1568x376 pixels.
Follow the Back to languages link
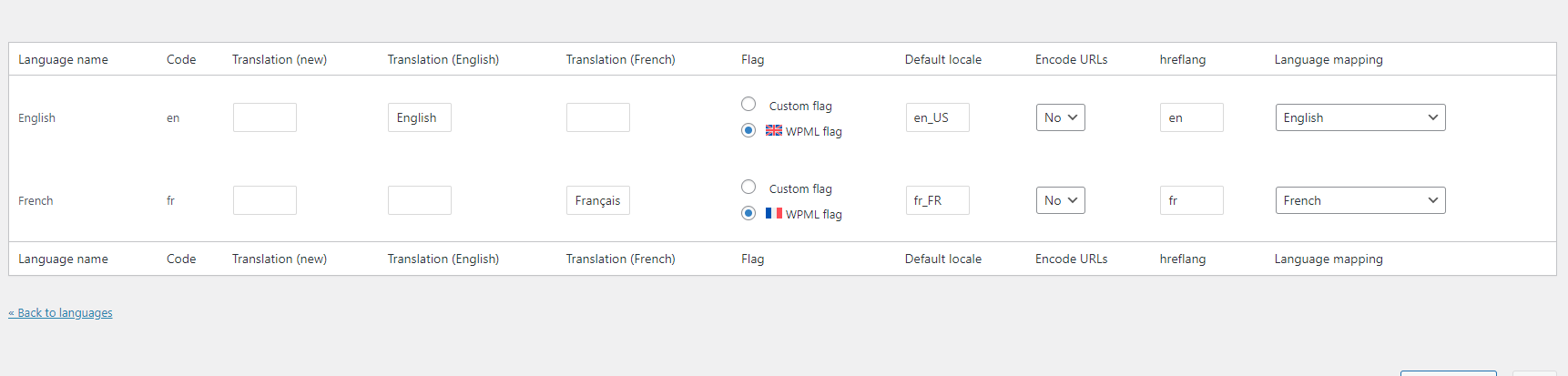pyautogui.click(x=61, y=312)
